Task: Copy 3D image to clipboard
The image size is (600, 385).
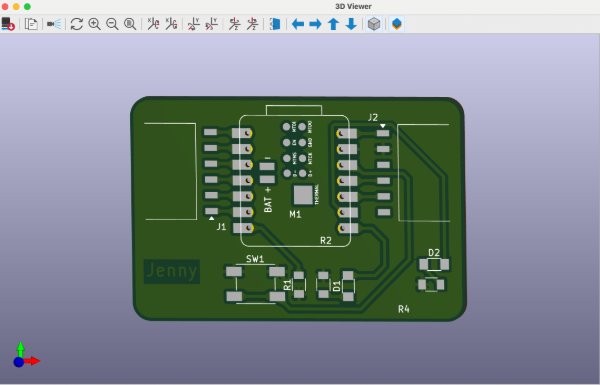Action: 31,24
